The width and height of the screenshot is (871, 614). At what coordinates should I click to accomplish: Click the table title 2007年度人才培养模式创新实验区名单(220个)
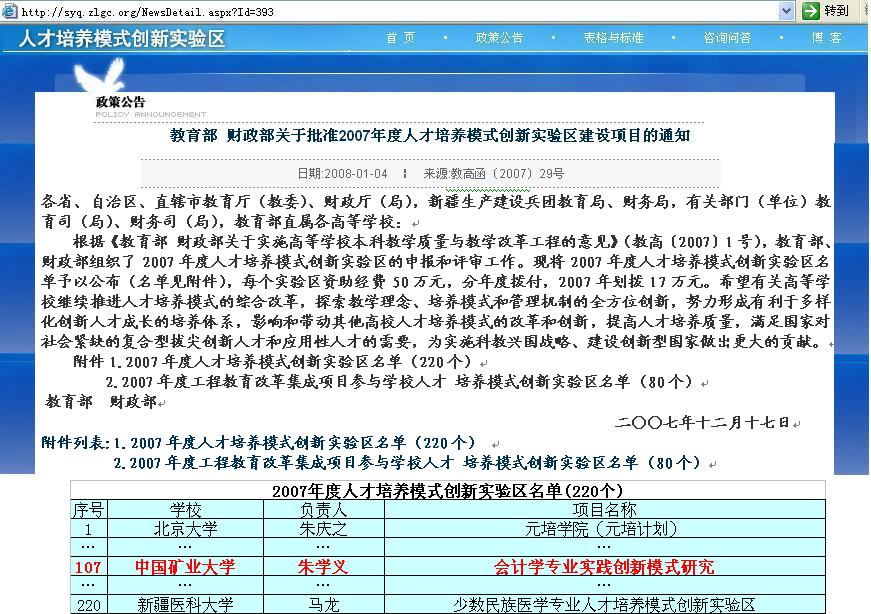[x=448, y=491]
